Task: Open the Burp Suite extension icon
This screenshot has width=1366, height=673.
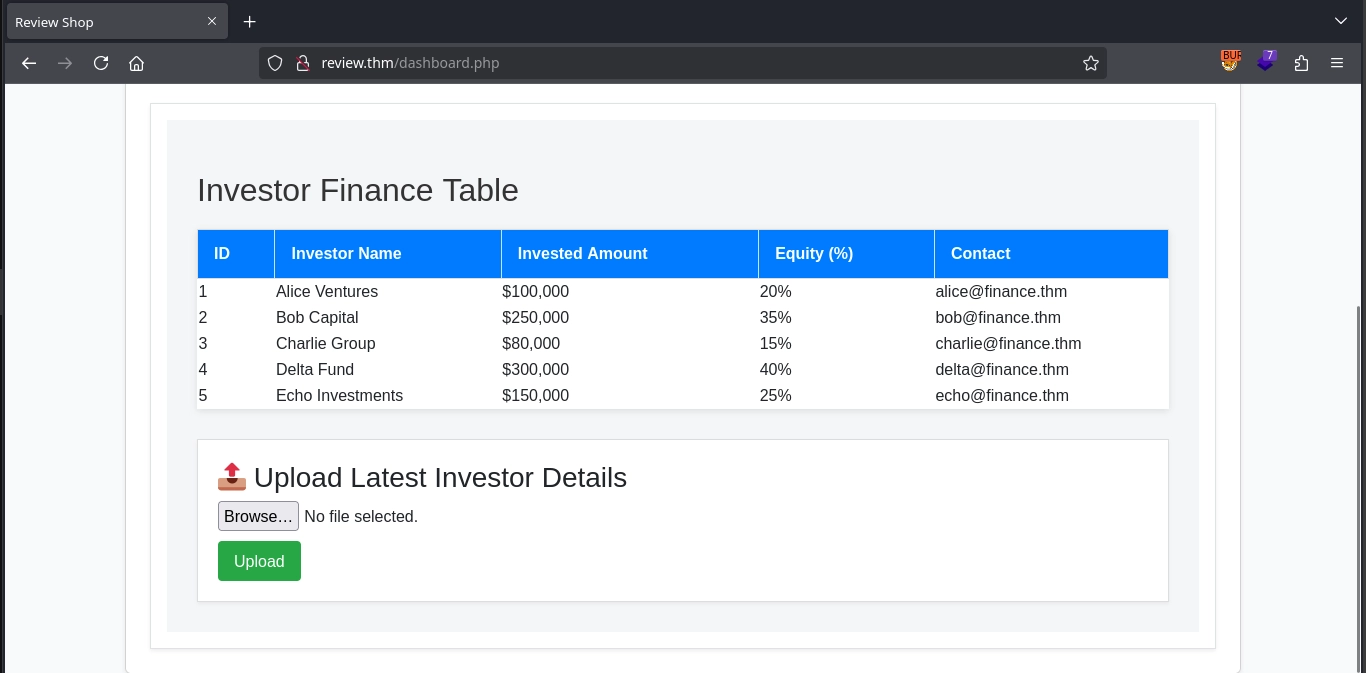Action: click(x=1231, y=61)
